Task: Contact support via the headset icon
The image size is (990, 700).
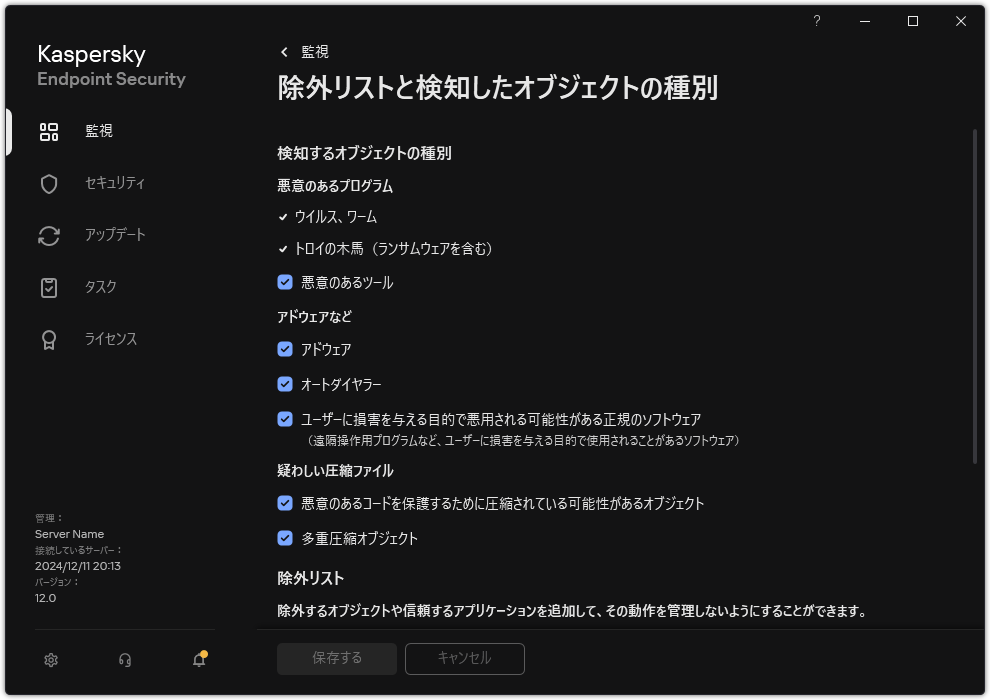Action: click(124, 660)
